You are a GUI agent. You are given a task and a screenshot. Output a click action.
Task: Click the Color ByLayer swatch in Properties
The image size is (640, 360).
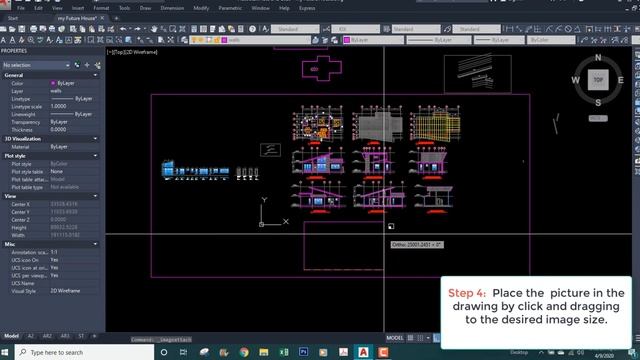pyautogui.click(x=53, y=83)
